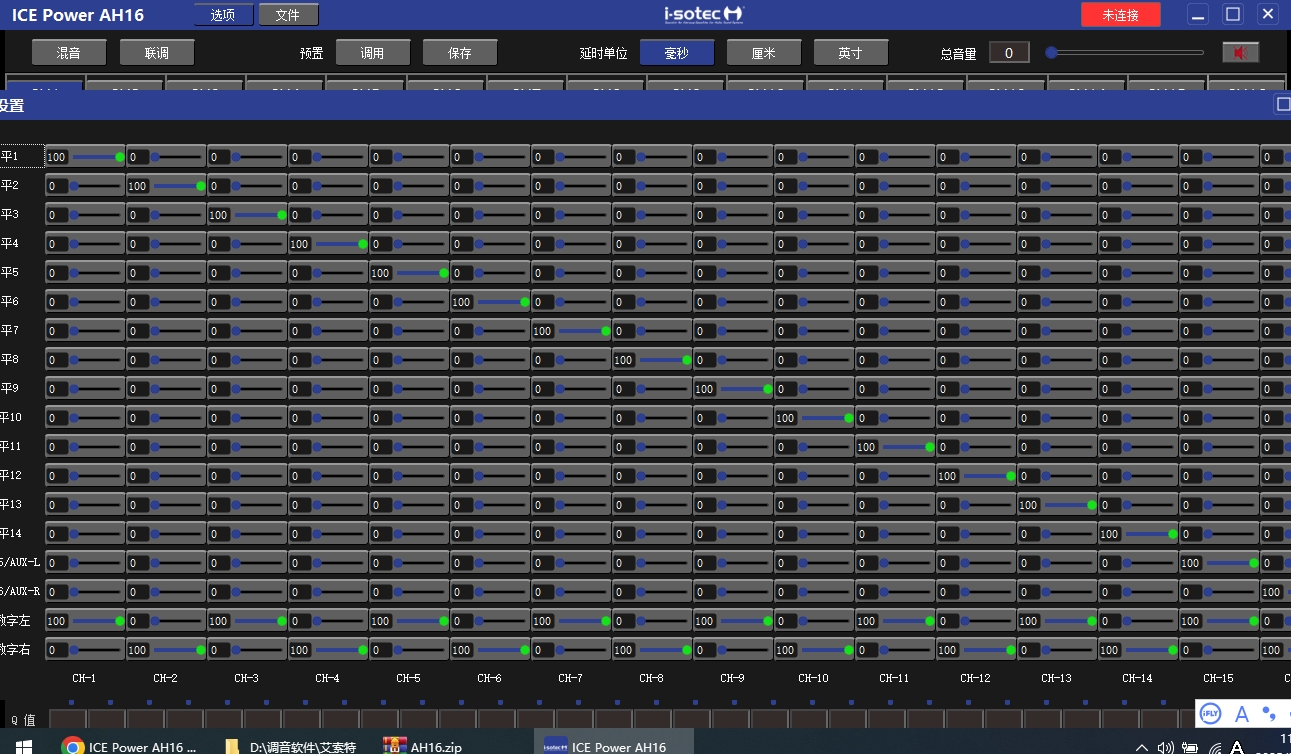Click the 调用 preset button
The width and height of the screenshot is (1291, 754).
(x=373, y=53)
